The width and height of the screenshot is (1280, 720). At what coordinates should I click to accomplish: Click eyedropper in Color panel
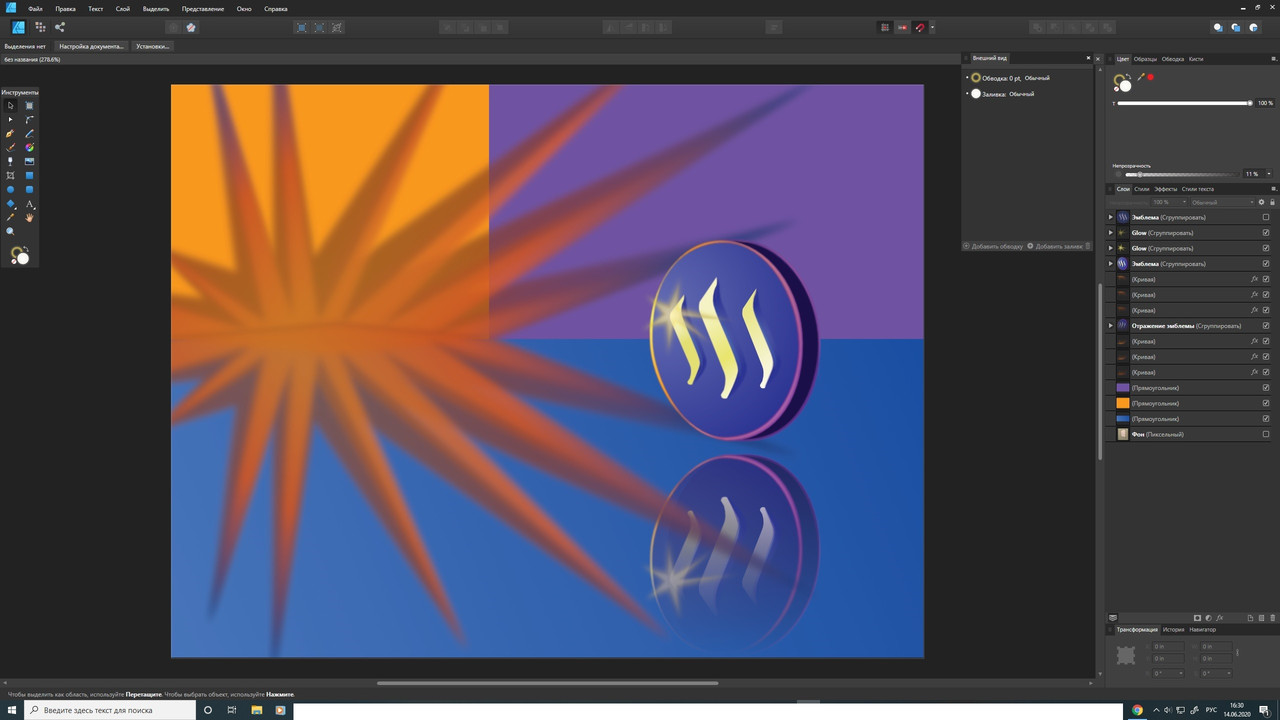click(x=1141, y=77)
